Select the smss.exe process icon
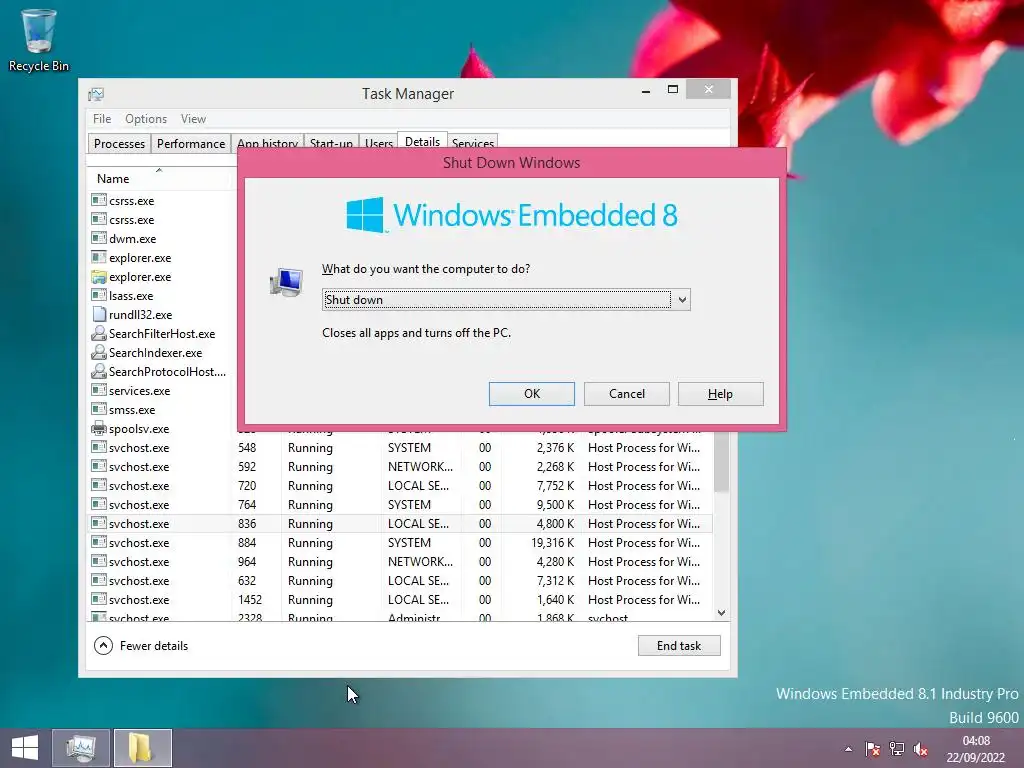This screenshot has height=768, width=1024. 99,409
